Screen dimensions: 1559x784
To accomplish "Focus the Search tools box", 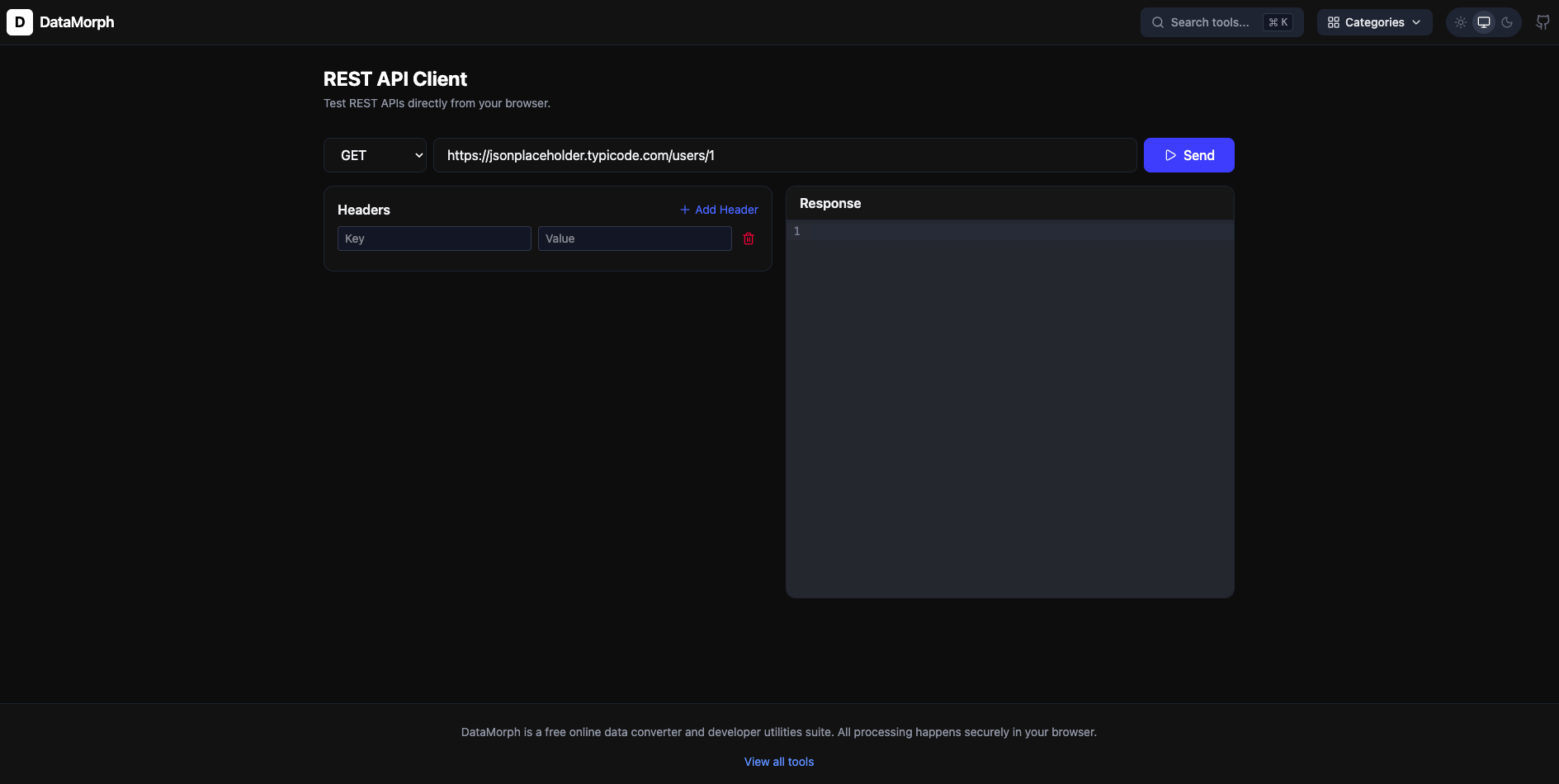I will (1221, 22).
